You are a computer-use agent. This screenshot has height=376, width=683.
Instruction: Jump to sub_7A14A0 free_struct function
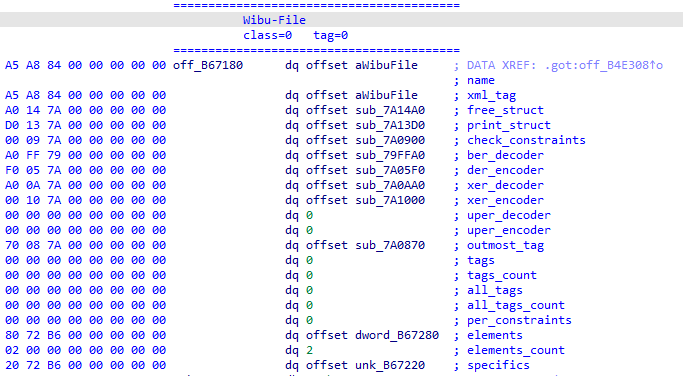[x=390, y=110]
